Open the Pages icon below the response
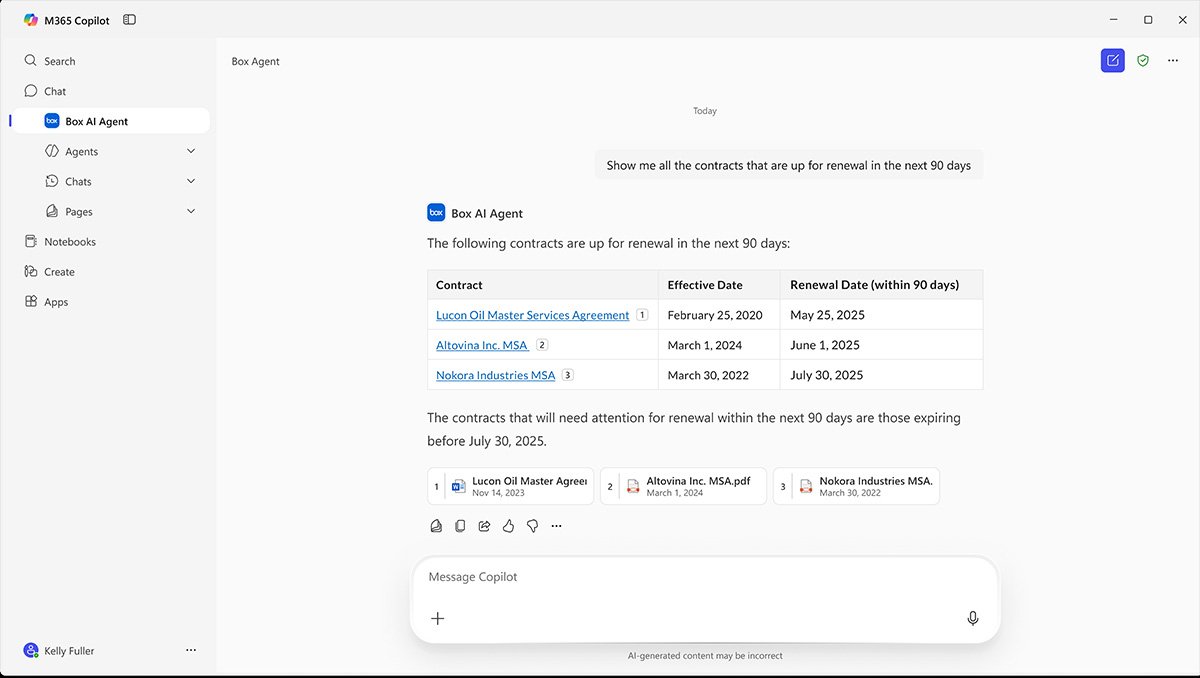The width and height of the screenshot is (1200, 678). 436,526
